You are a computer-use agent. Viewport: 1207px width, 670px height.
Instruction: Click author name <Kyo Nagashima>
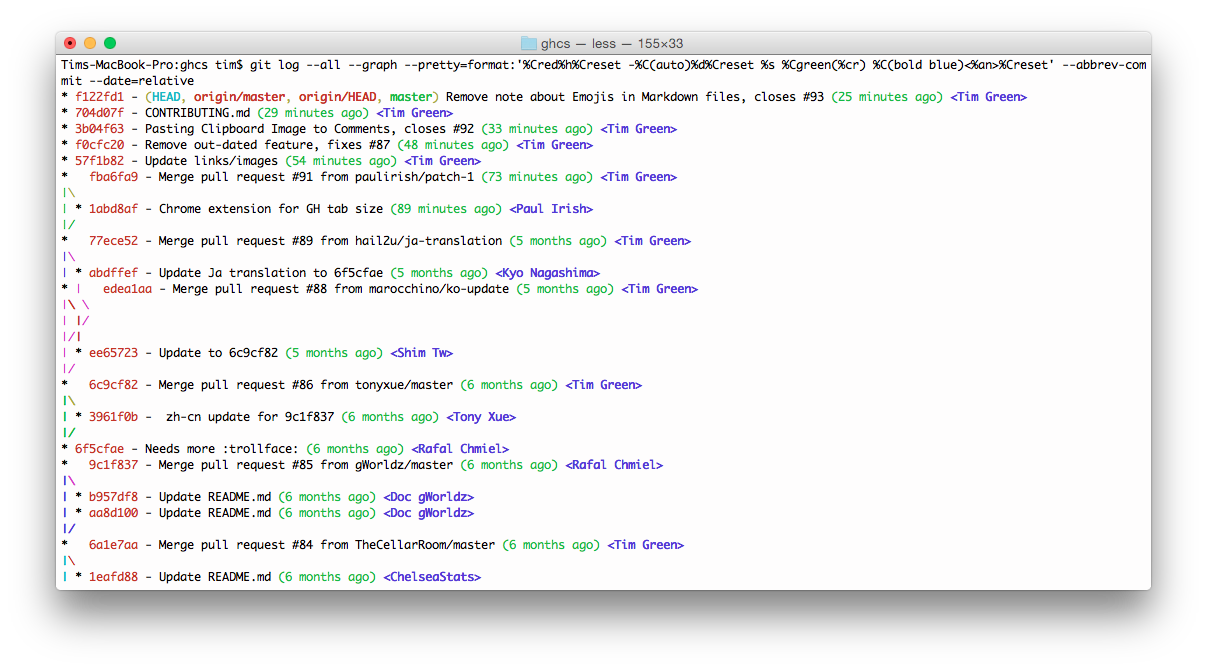click(x=548, y=273)
